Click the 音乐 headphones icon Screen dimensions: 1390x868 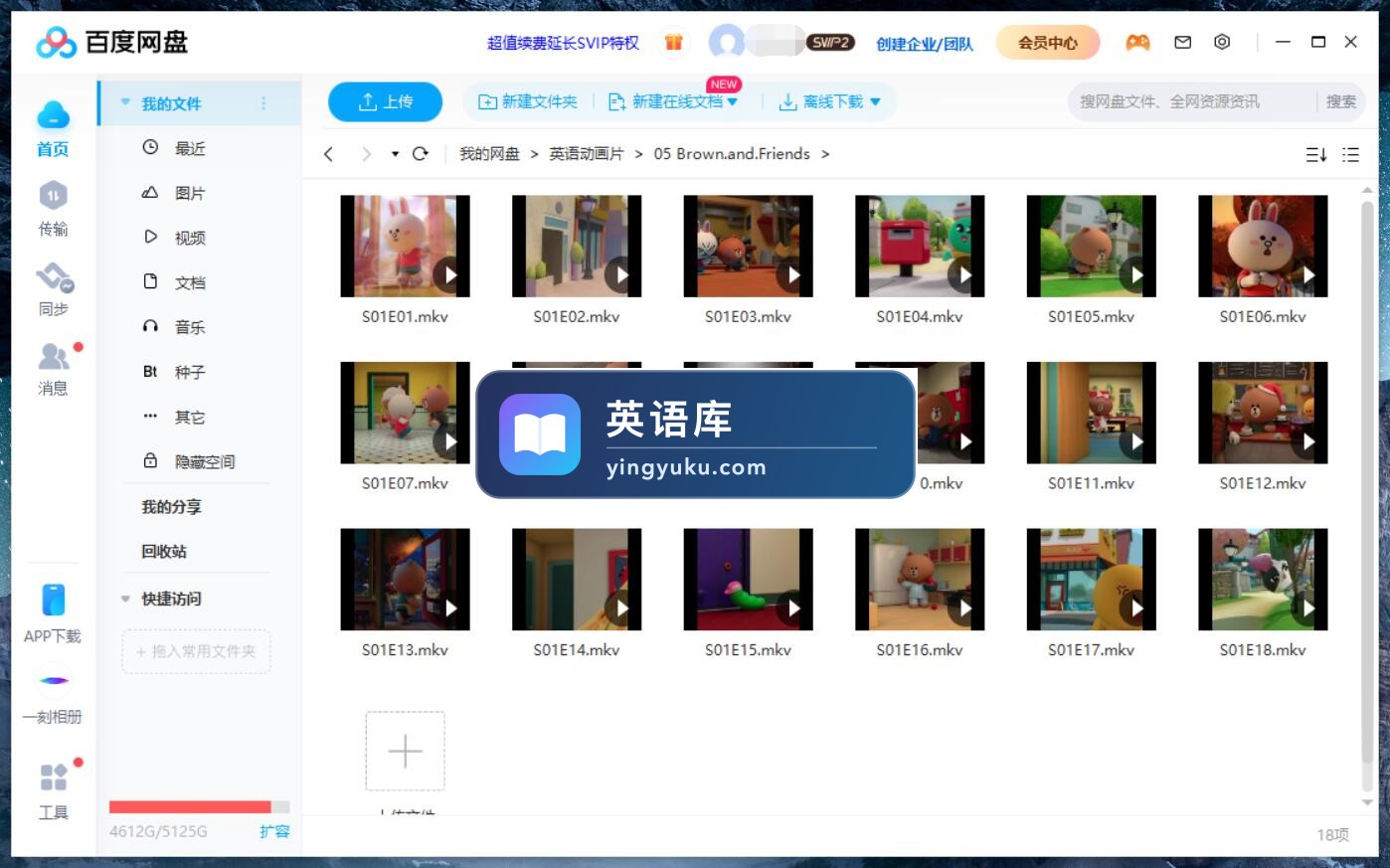150,326
